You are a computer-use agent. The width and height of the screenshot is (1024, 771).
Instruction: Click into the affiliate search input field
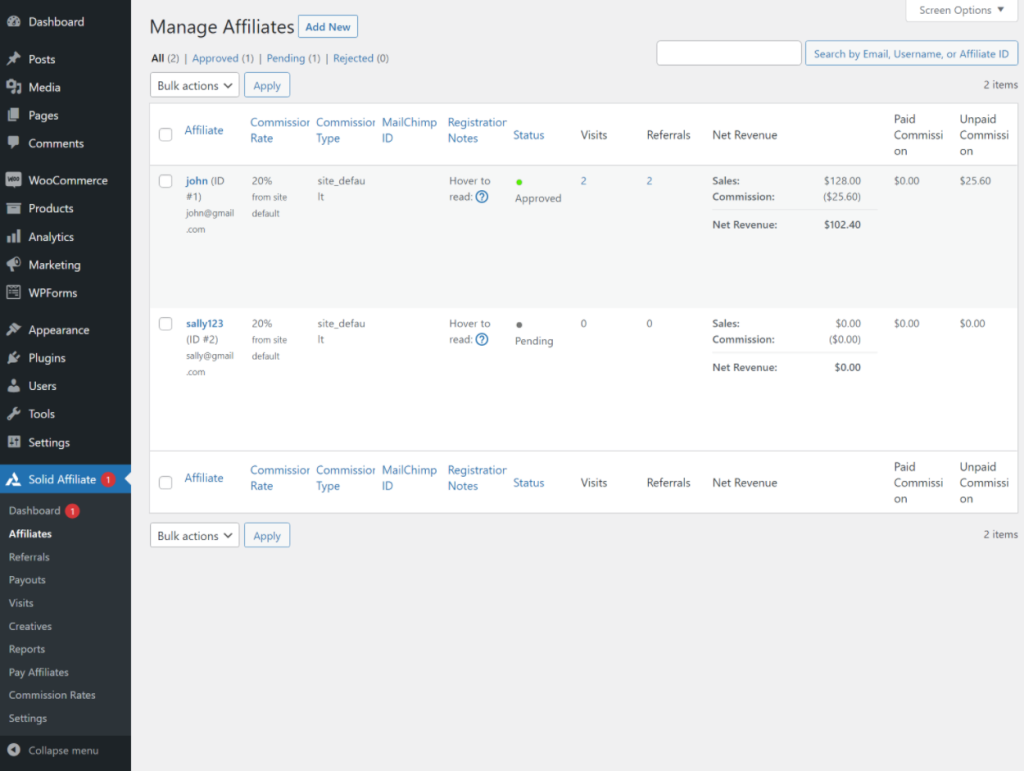[x=729, y=53]
